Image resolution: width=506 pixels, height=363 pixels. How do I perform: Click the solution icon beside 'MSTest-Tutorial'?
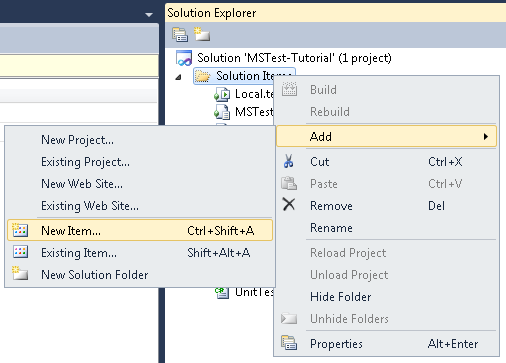[184, 58]
